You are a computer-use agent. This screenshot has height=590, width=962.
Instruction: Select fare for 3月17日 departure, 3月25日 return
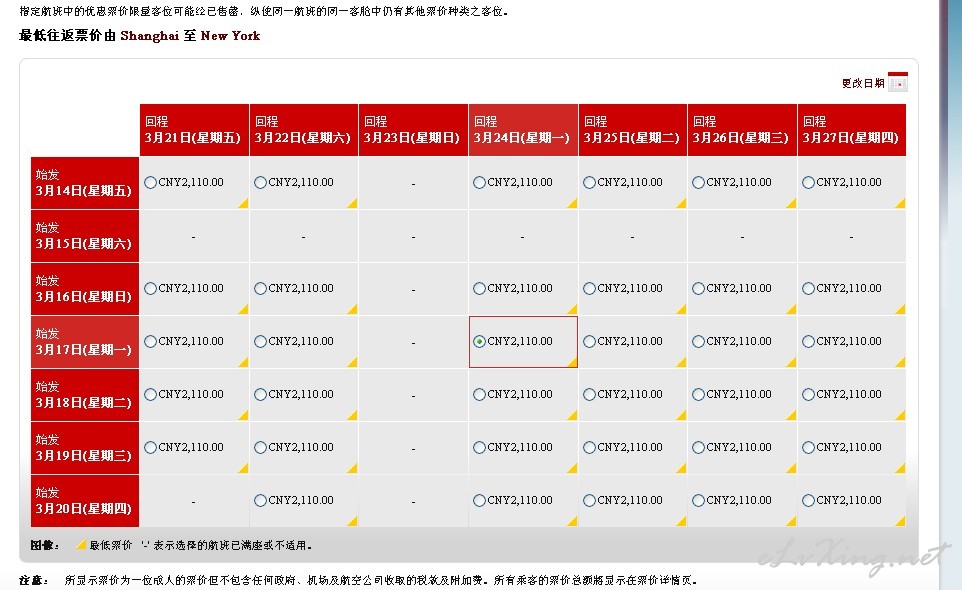pos(589,342)
